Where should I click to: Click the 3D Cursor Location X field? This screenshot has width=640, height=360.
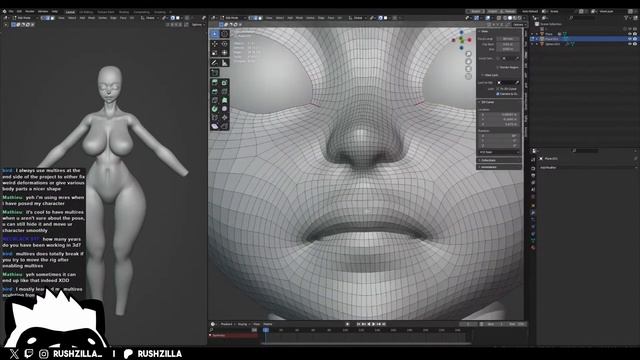[499, 115]
